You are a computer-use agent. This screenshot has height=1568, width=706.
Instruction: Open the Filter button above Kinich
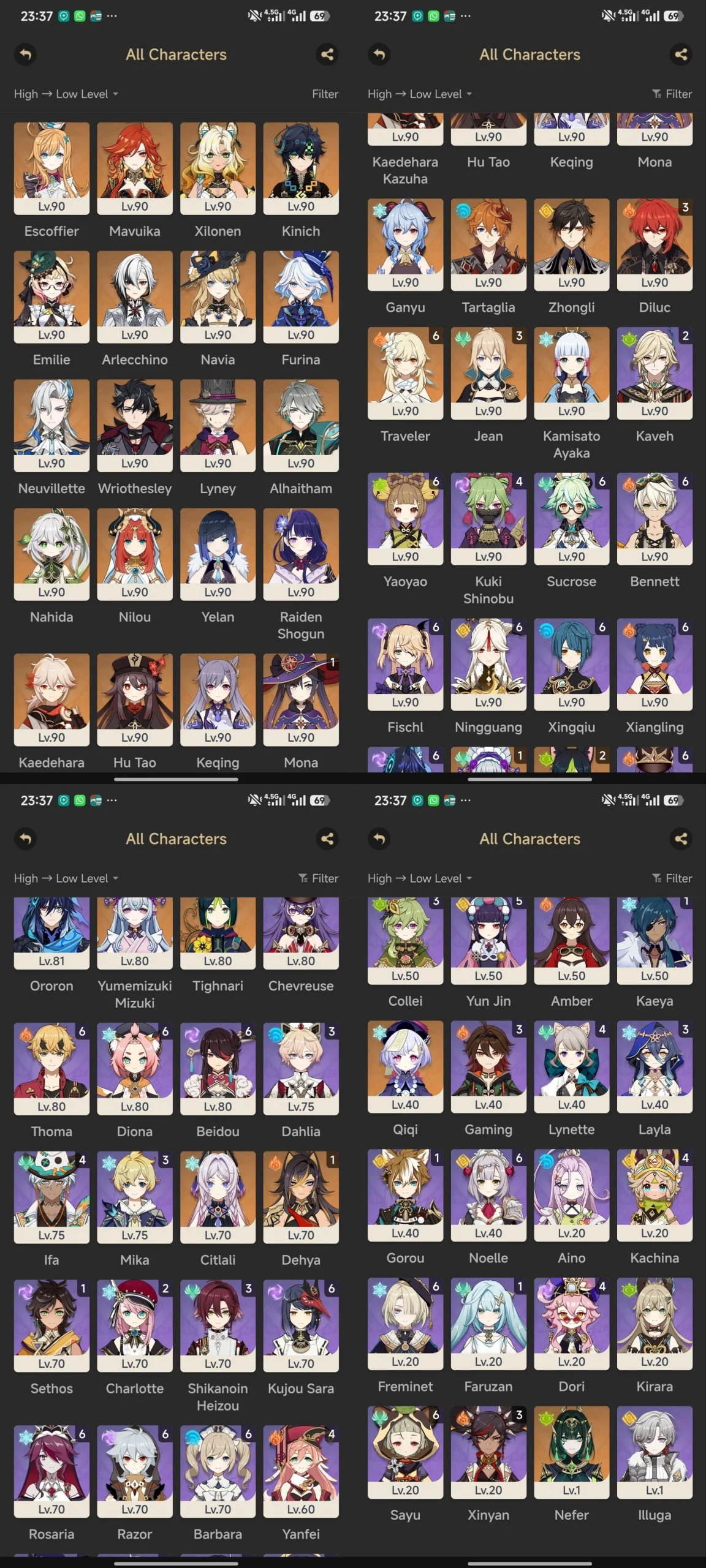pos(325,94)
